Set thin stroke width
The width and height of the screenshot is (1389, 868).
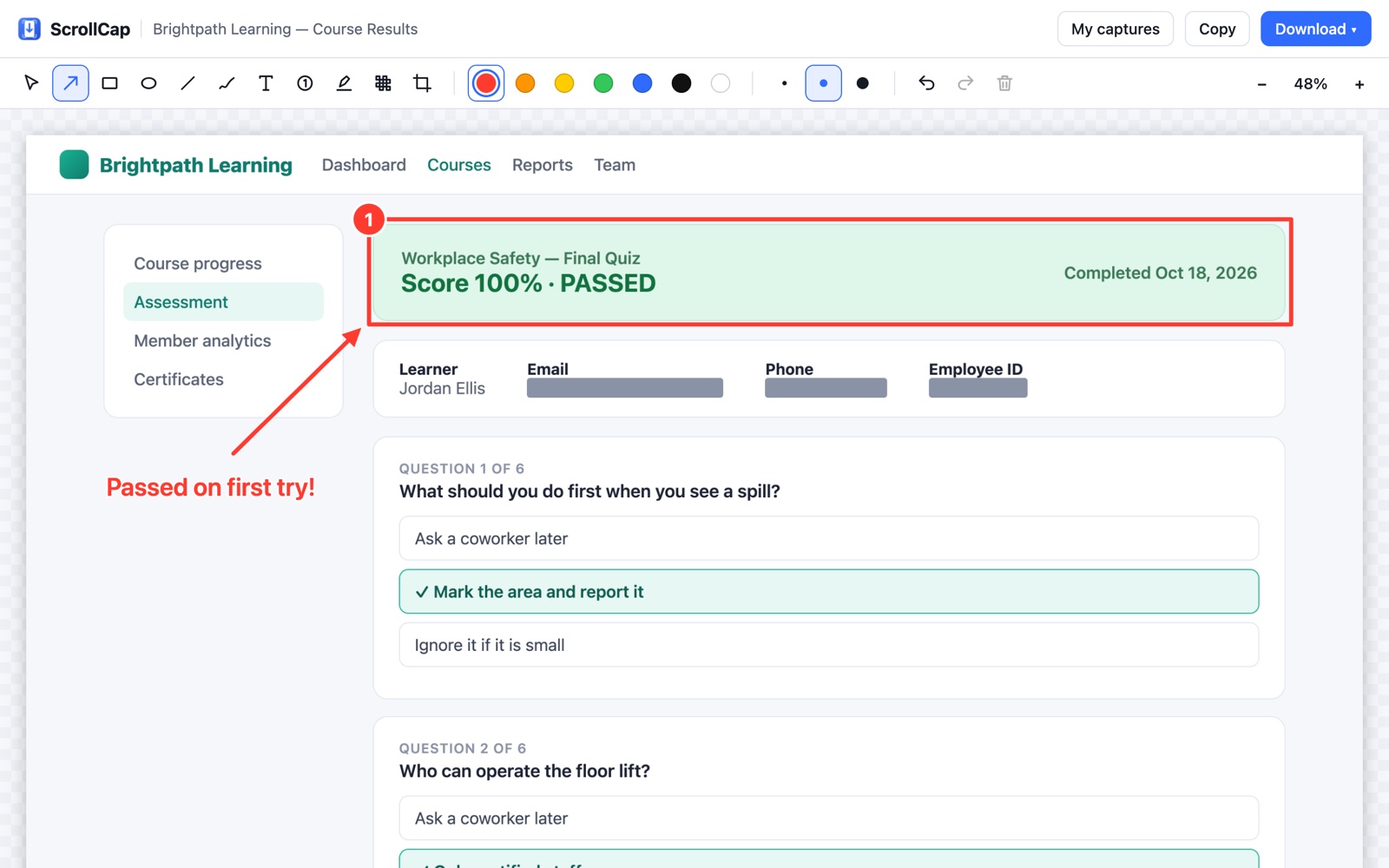coord(784,83)
